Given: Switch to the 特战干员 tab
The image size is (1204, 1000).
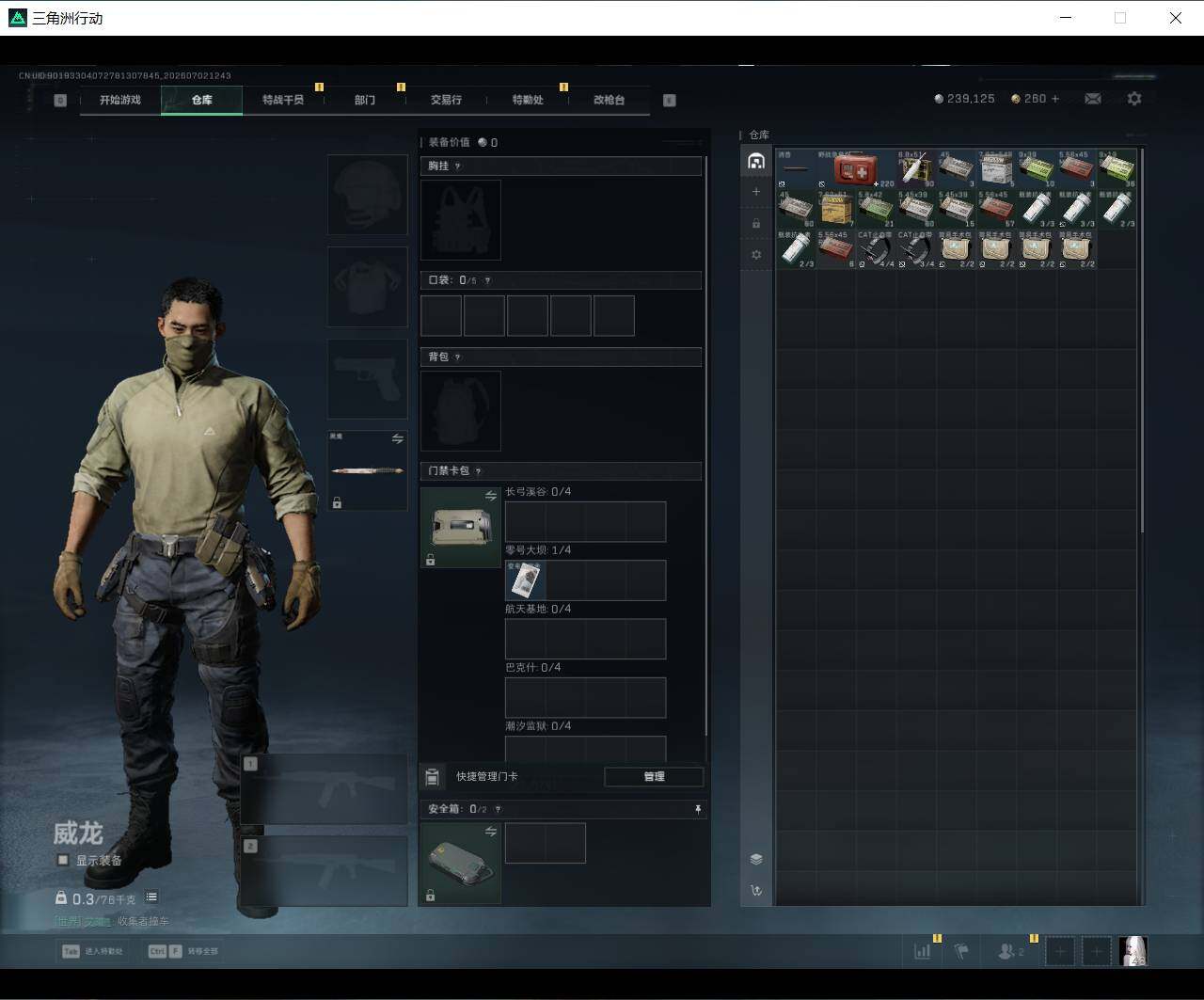Looking at the screenshot, I should click(283, 100).
